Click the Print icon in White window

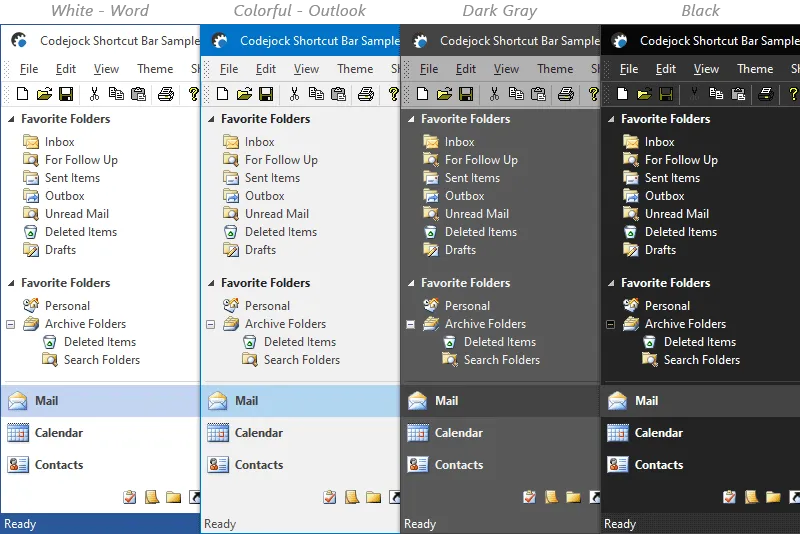click(x=165, y=94)
